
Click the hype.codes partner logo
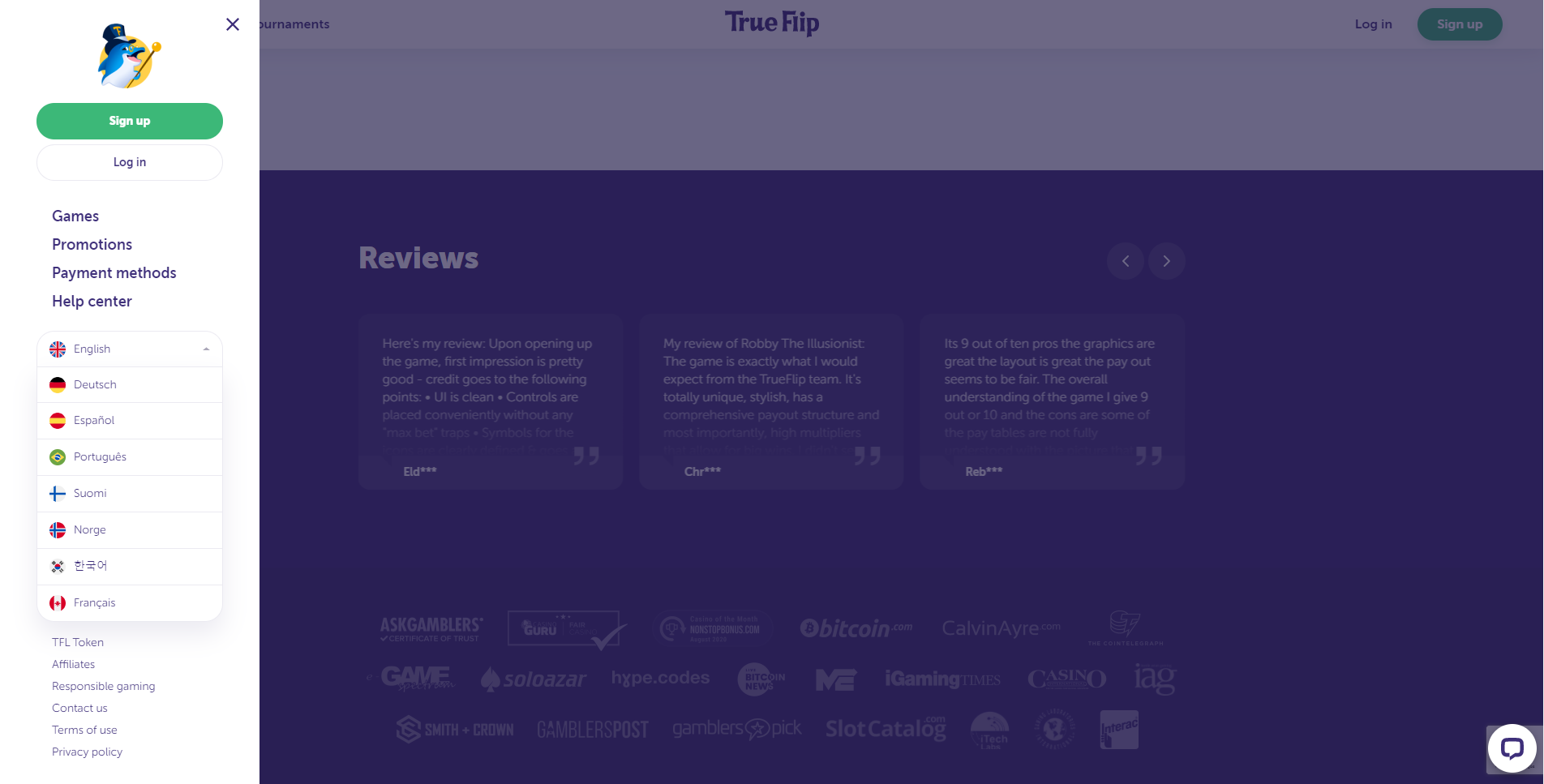660,678
